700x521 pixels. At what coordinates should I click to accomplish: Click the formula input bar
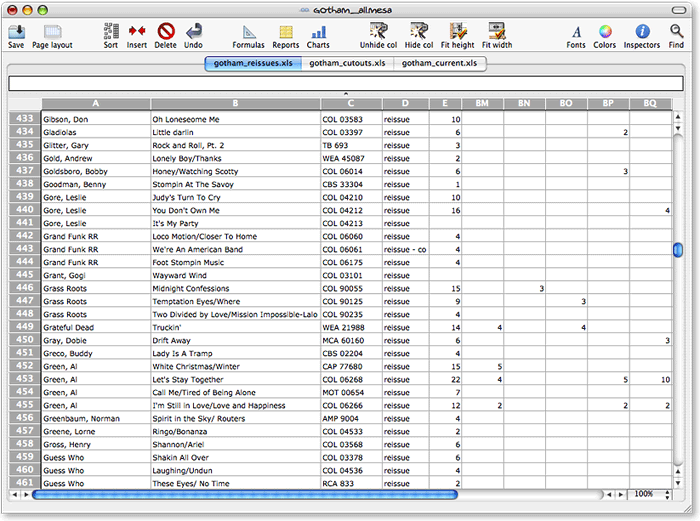[346, 83]
